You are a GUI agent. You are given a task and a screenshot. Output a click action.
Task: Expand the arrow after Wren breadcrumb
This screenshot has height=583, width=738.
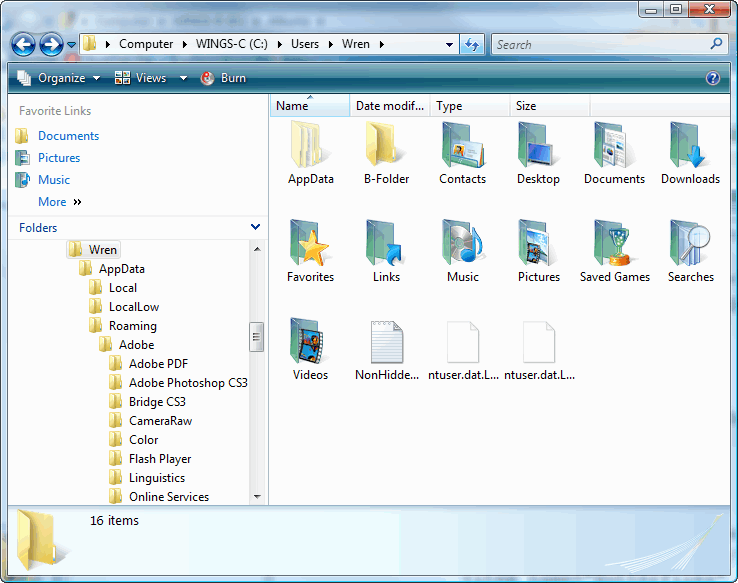382,44
